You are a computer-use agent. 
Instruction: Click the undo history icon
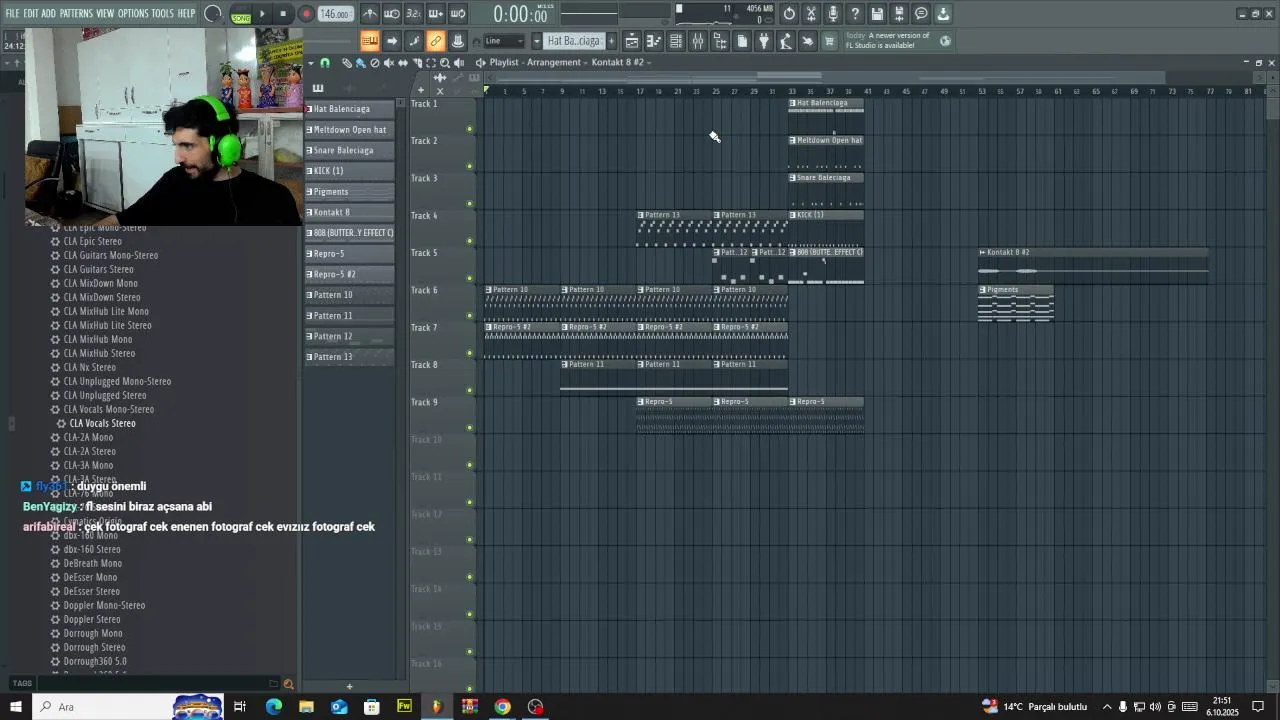point(789,14)
